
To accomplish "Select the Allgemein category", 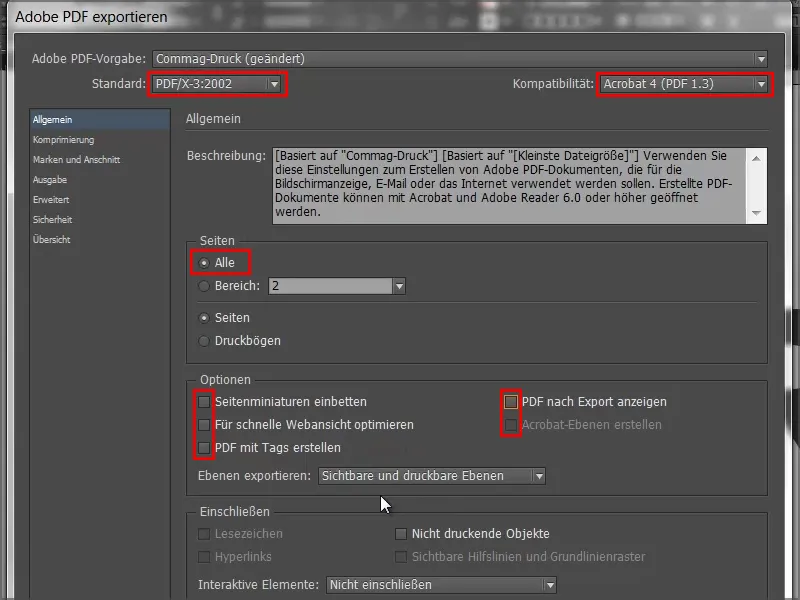I will pos(99,119).
